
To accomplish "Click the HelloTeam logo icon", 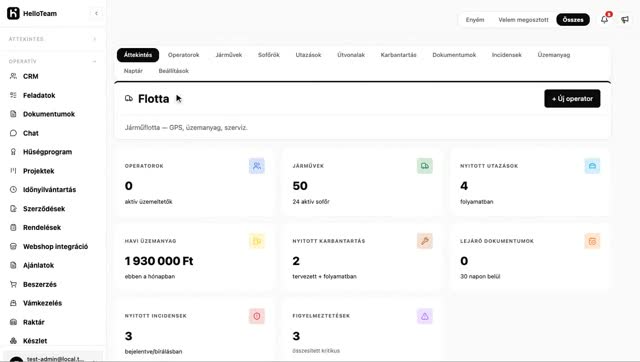I will click(13, 13).
